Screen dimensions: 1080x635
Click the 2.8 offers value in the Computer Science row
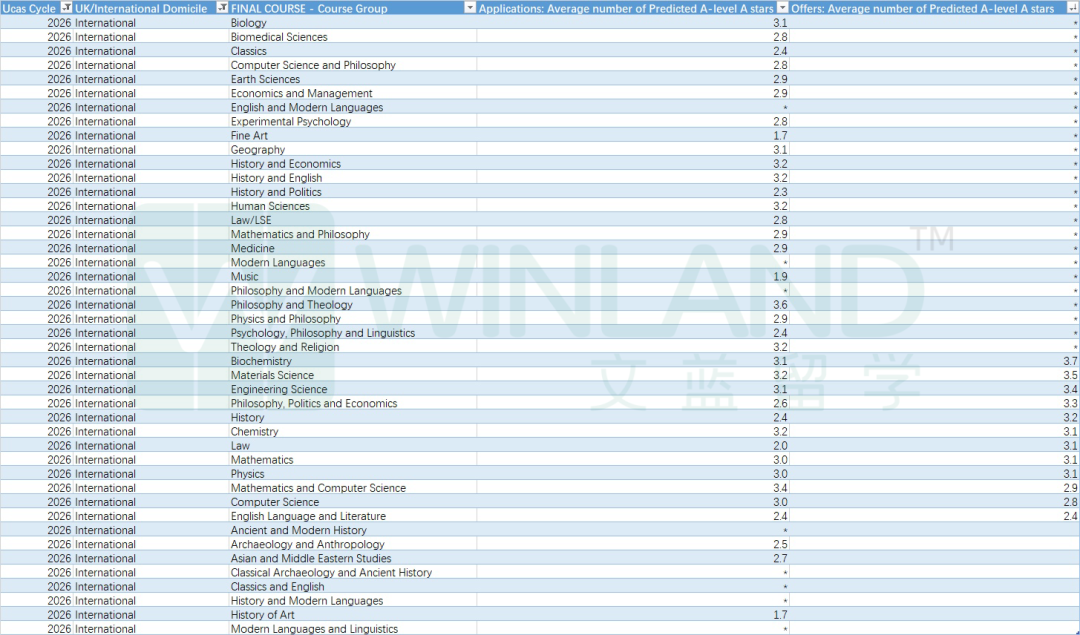pos(1070,502)
